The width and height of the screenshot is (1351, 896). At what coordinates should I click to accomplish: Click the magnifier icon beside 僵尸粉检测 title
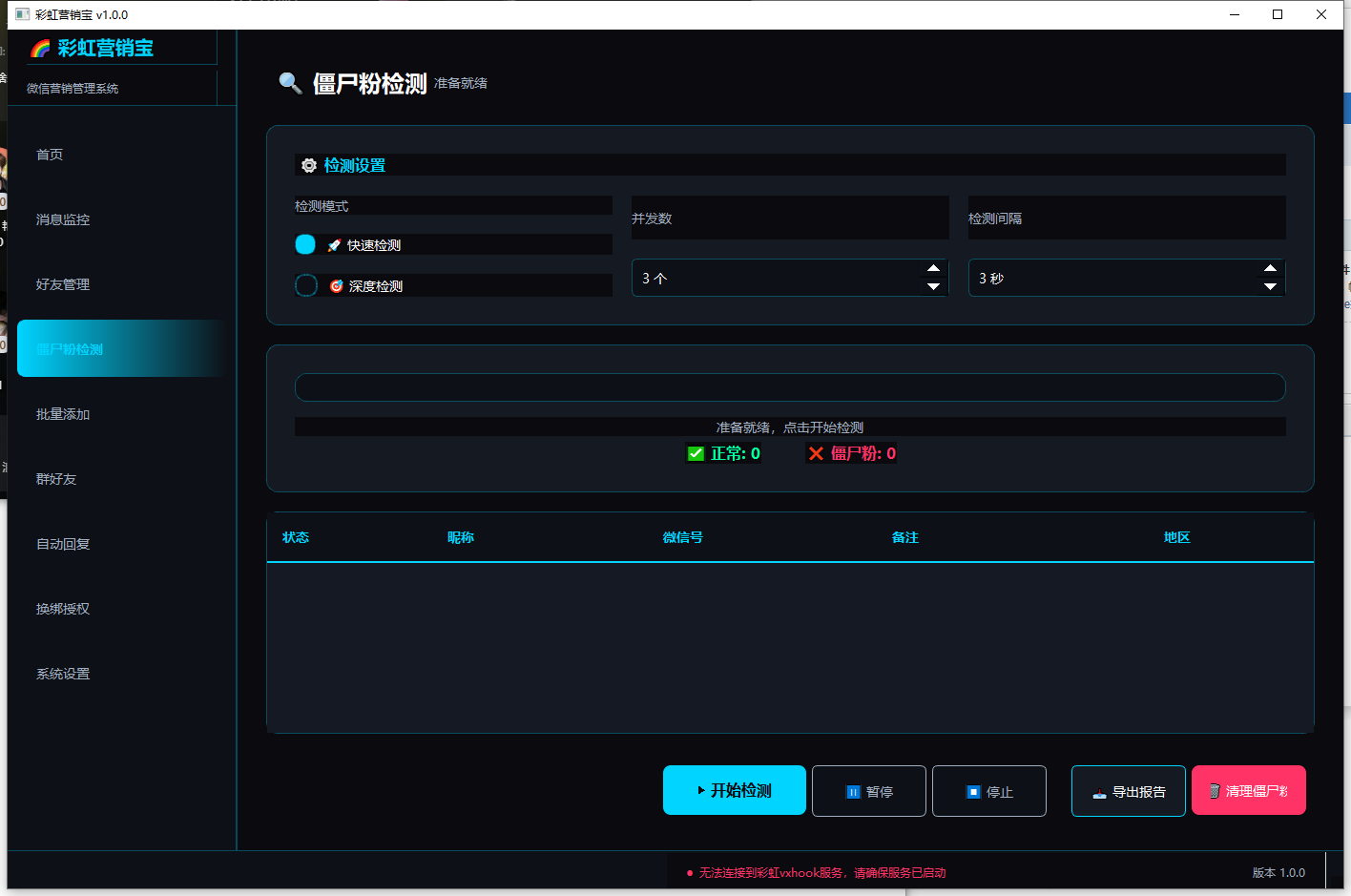click(290, 83)
